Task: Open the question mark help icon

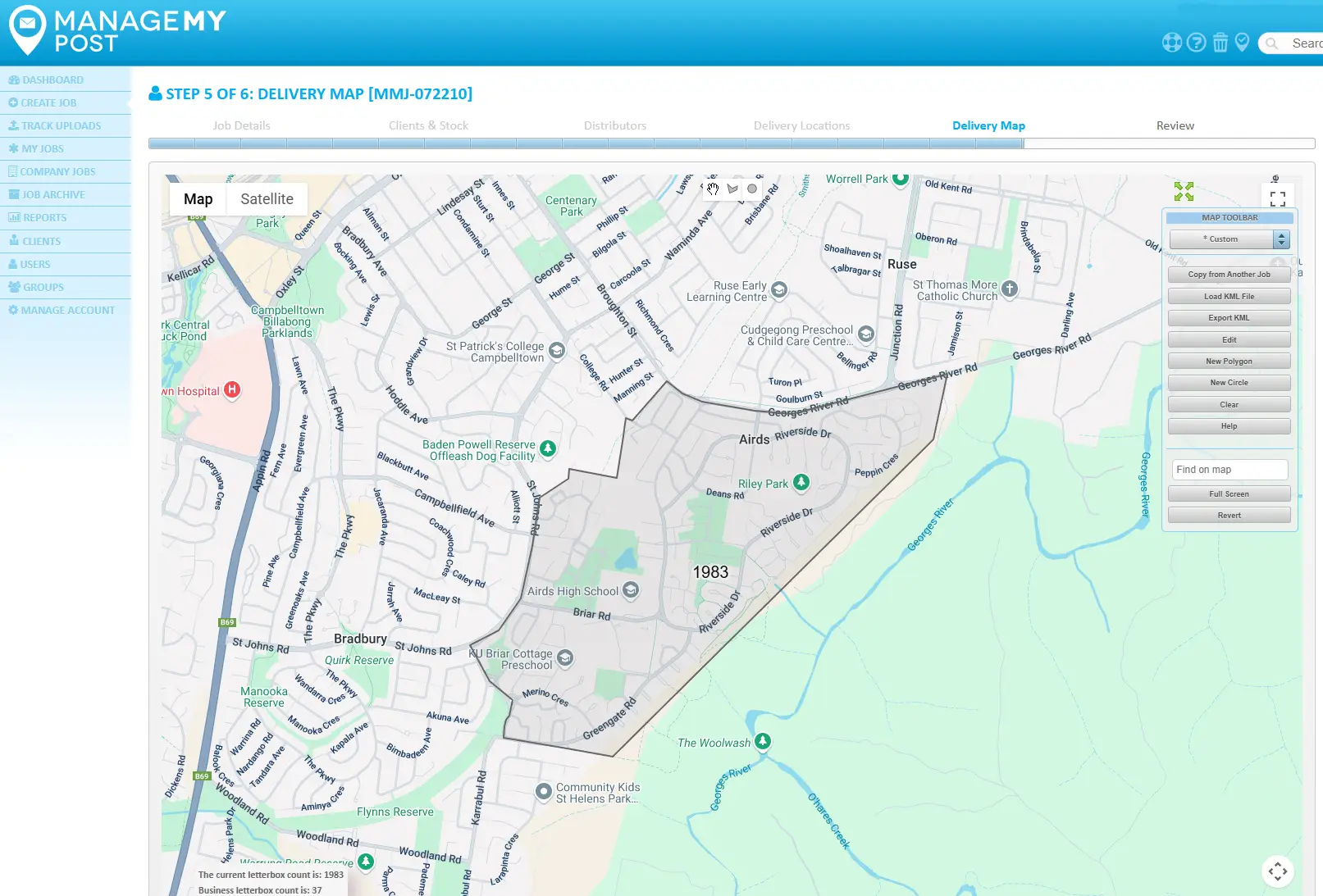Action: tap(1197, 43)
